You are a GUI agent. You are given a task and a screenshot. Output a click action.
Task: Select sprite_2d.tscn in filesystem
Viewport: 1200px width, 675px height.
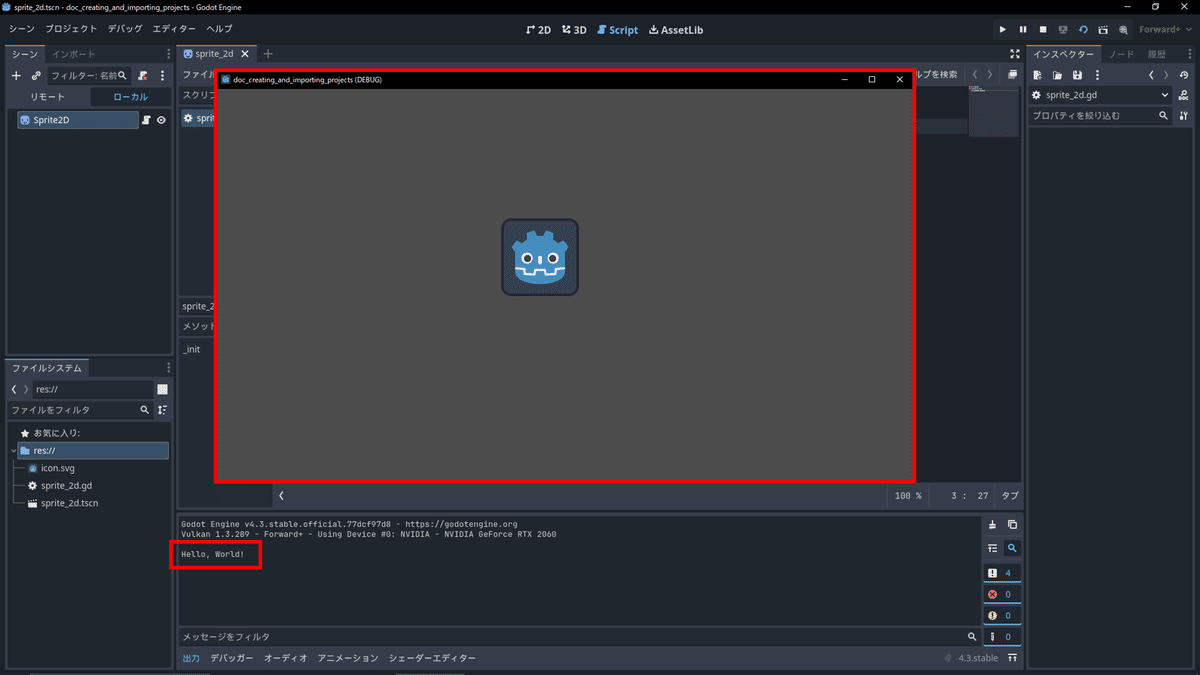click(69, 503)
